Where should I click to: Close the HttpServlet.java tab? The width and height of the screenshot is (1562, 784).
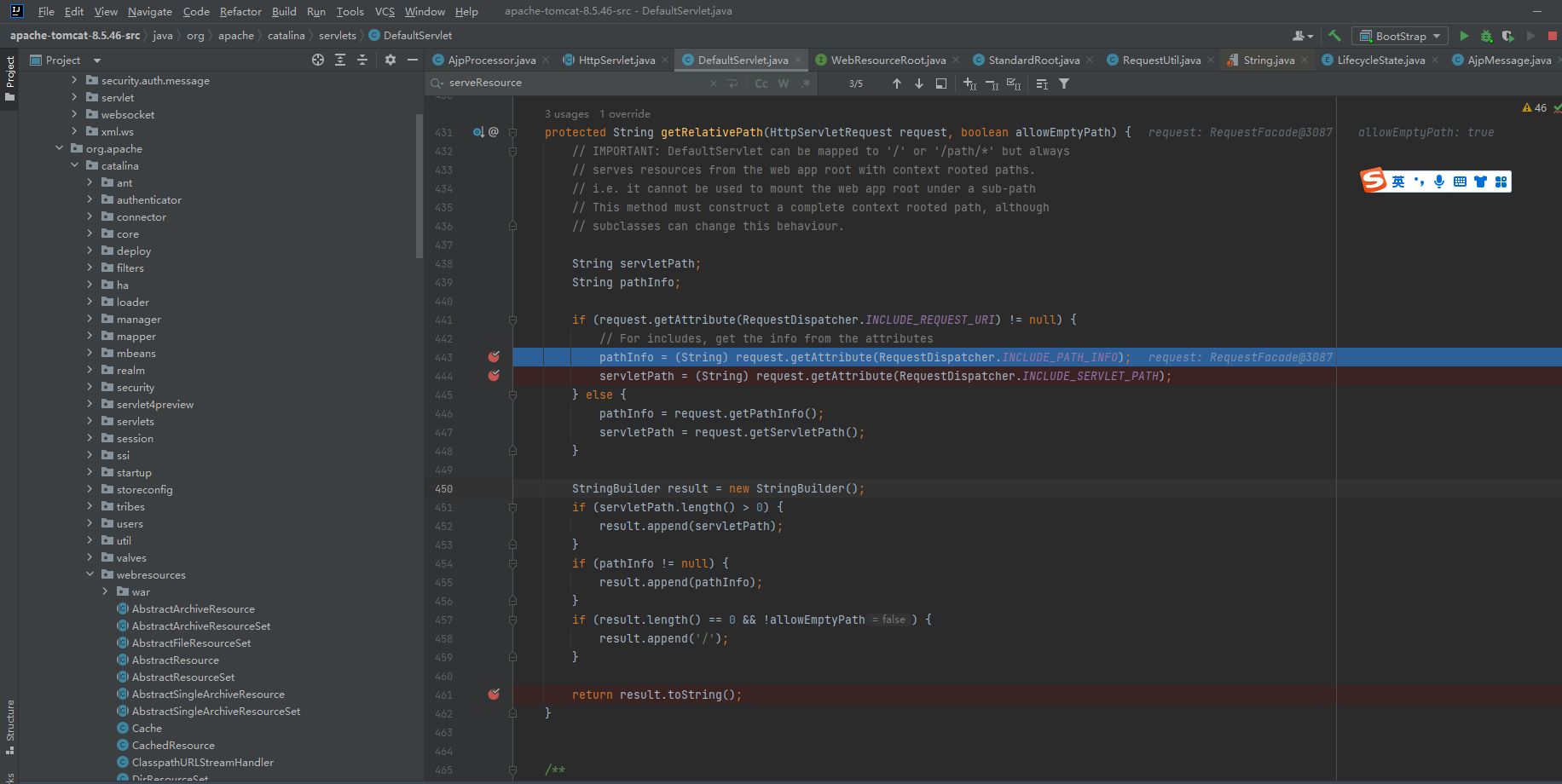tap(665, 60)
